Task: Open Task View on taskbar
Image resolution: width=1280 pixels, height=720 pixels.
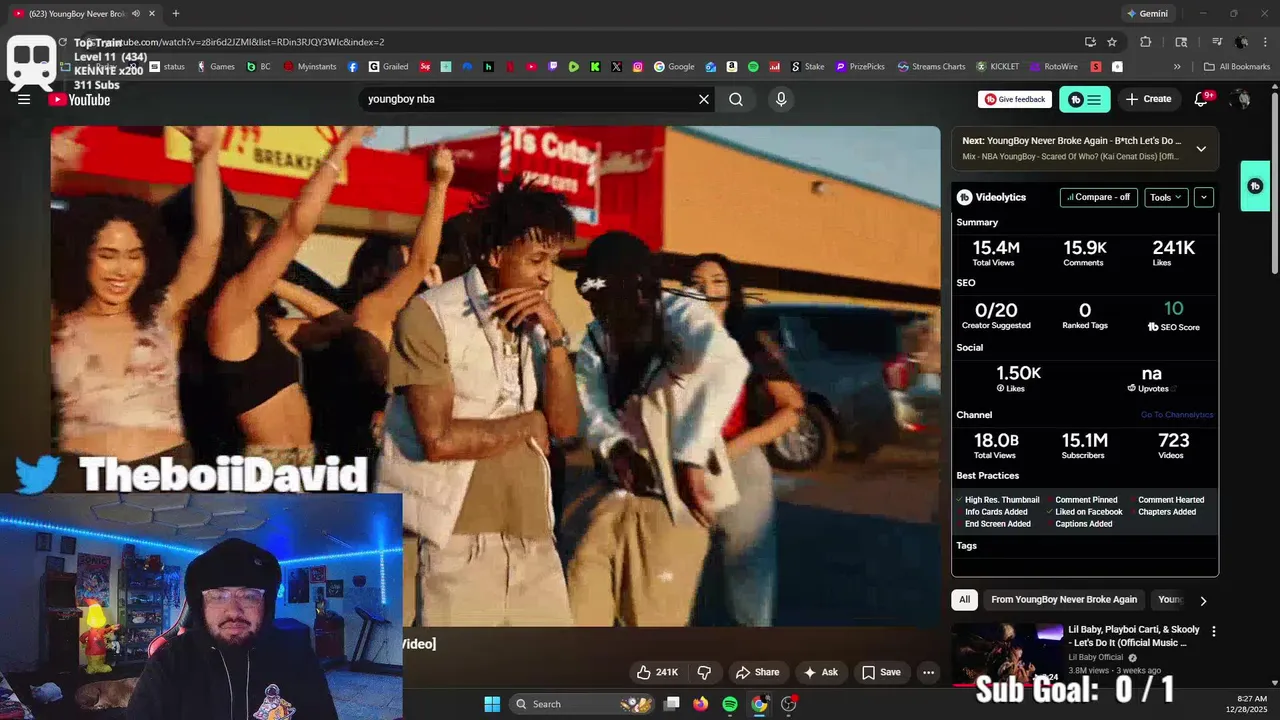Action: [672, 704]
